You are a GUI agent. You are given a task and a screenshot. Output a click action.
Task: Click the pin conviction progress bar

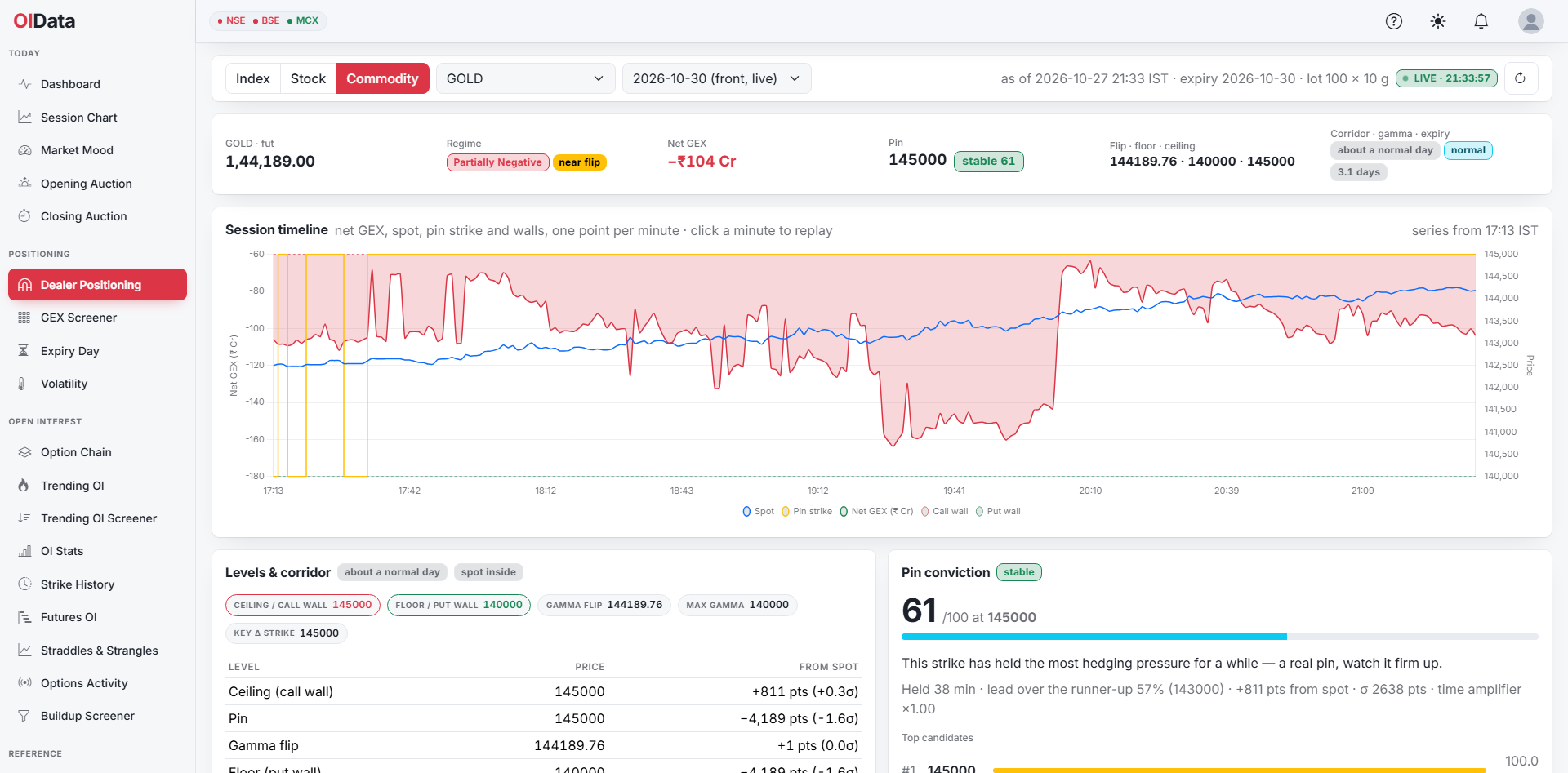1219,637
